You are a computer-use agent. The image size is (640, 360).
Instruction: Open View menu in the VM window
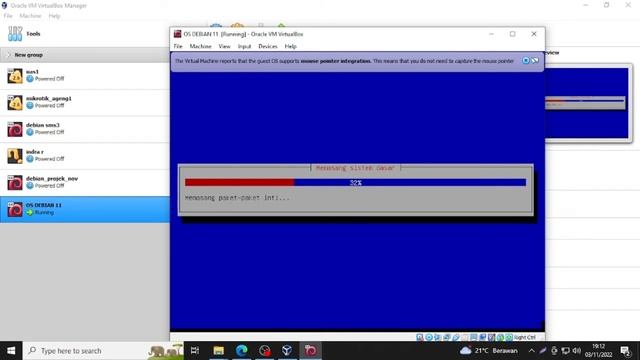(x=224, y=47)
